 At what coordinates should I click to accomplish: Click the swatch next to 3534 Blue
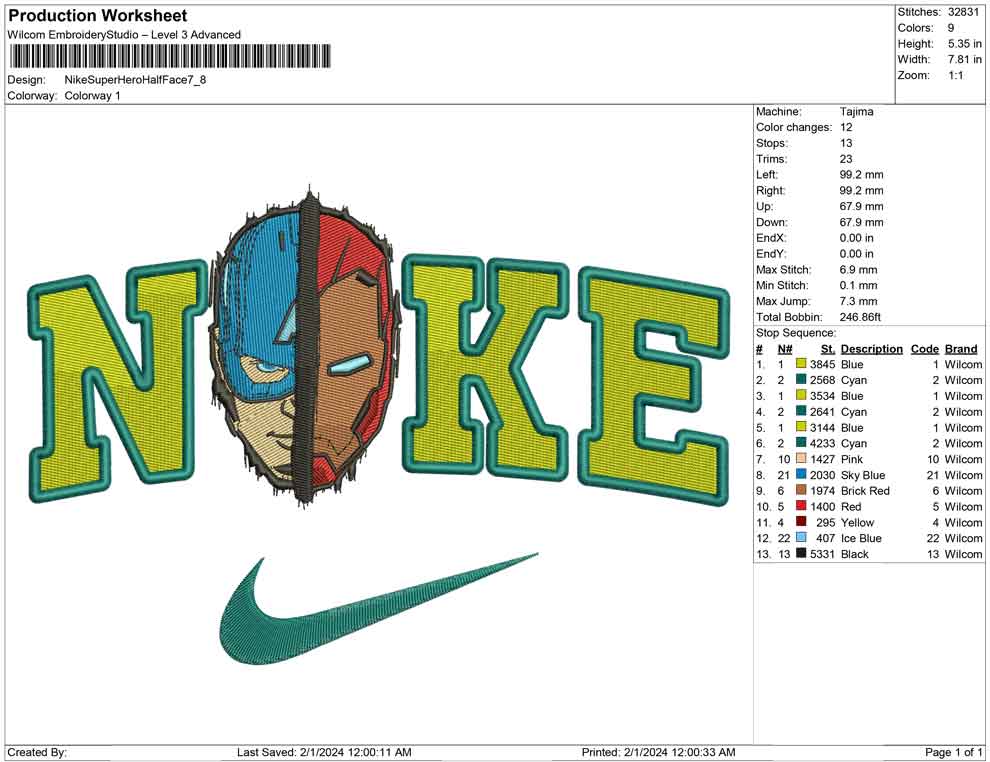click(x=801, y=395)
